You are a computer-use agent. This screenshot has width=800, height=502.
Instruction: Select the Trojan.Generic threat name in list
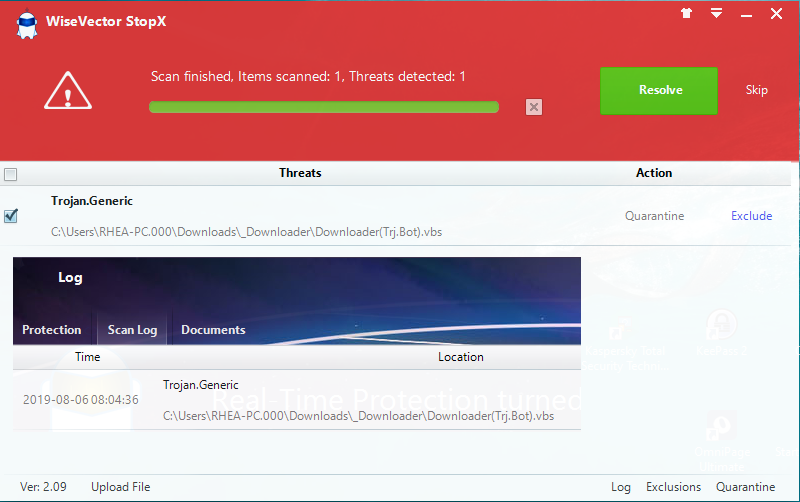92,201
